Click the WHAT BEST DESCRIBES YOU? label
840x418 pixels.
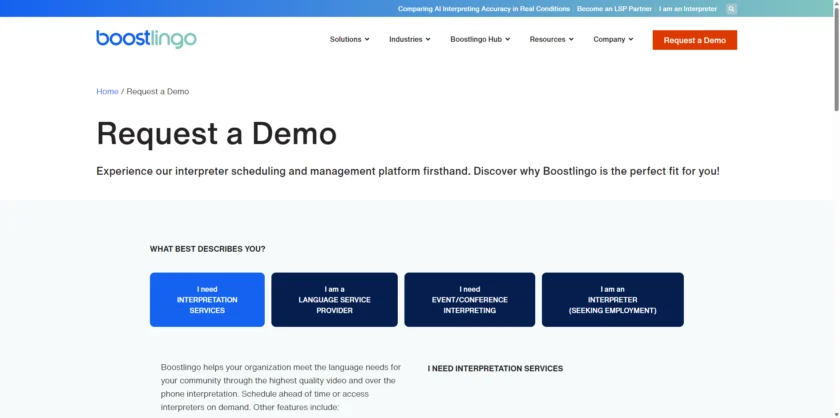tap(207, 249)
